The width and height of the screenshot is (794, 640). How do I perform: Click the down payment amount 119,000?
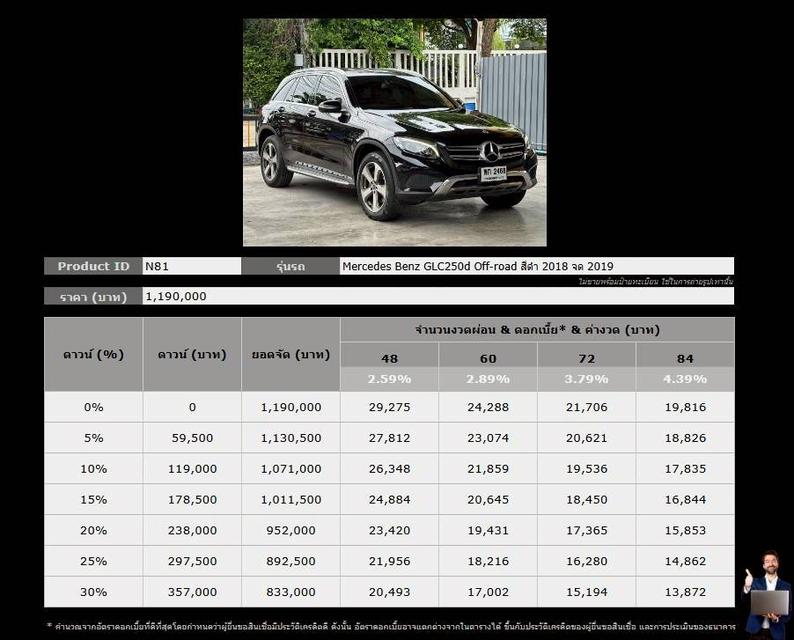[x=192, y=469]
